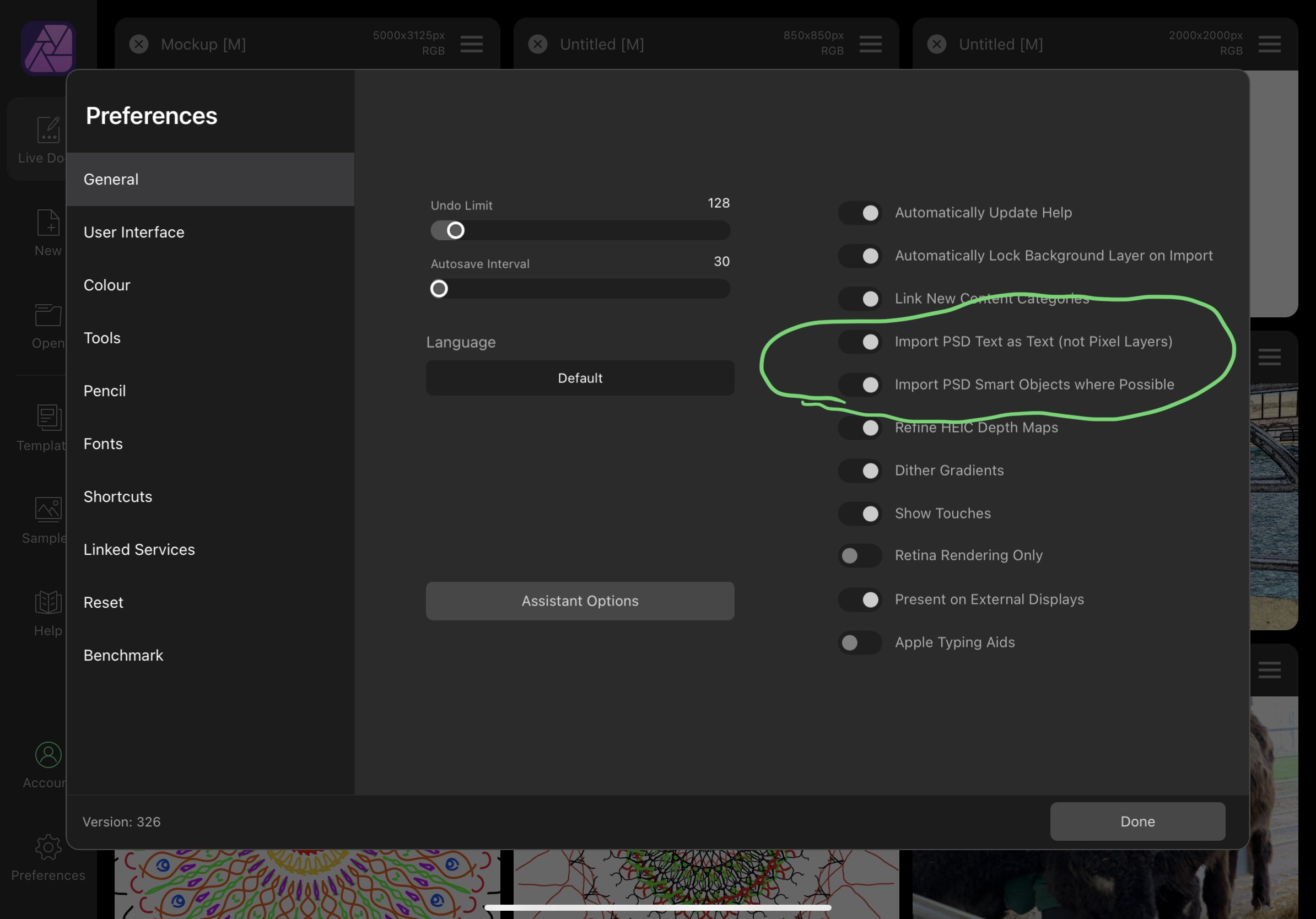The image size is (1316, 919).
Task: Open the river bridge photo thumbnail
Action: coord(1274,506)
